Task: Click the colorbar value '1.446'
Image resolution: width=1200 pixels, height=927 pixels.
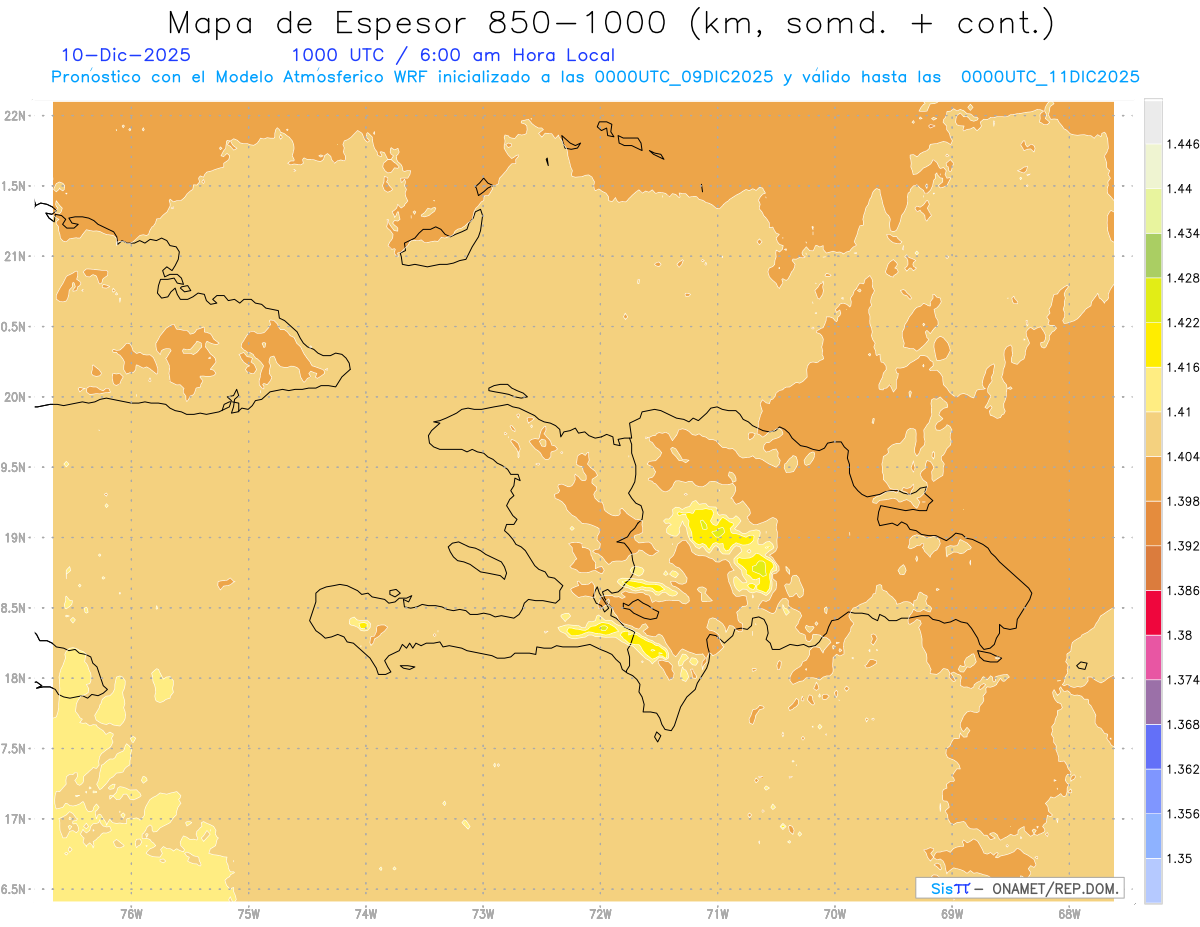Action: click(x=1185, y=144)
